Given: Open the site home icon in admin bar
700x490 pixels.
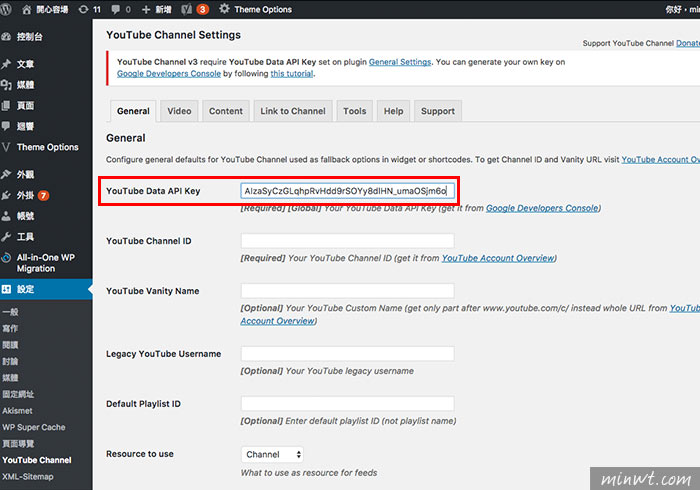Looking at the screenshot, I should click(x=27, y=9).
